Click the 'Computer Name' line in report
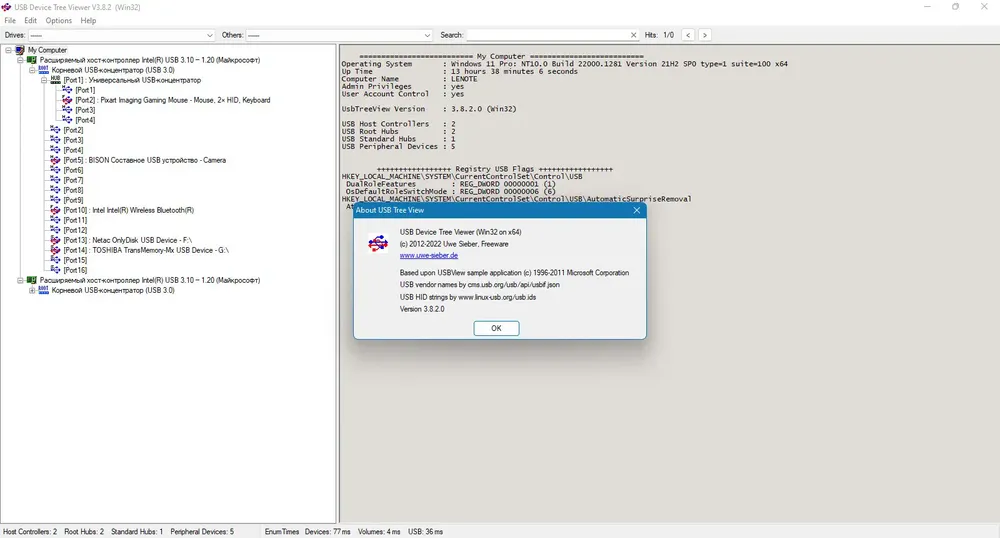Image resolution: width=1000 pixels, height=538 pixels. 409,79
